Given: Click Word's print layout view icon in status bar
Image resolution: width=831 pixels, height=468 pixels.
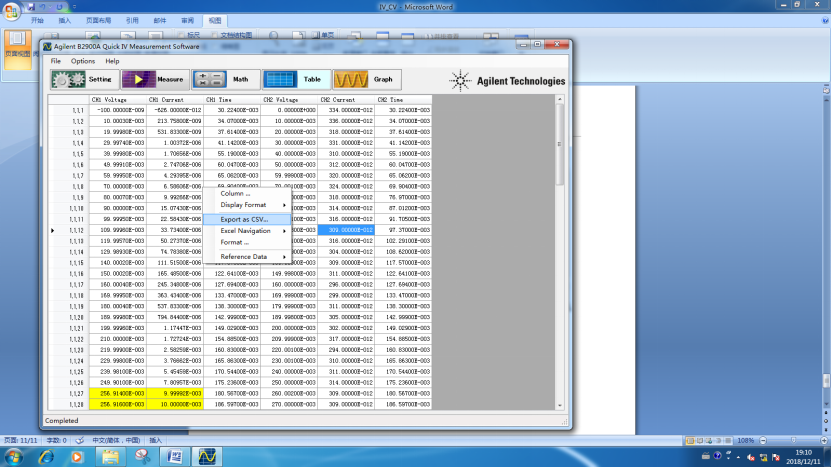Looking at the screenshot, I should pyautogui.click(x=690, y=440).
